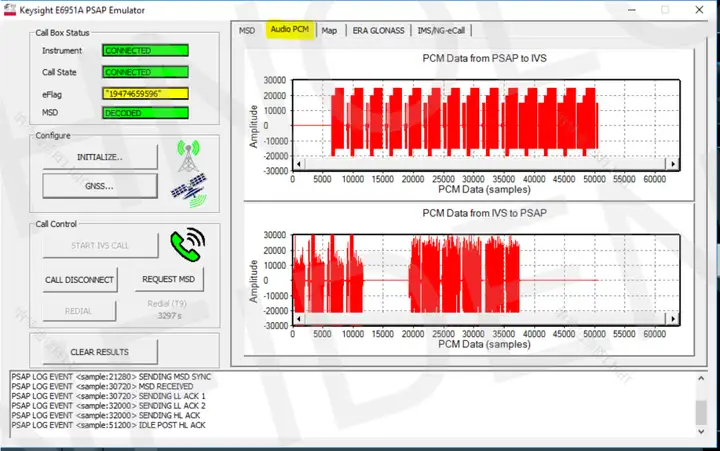Click the Keysight app icon in title bar

[10, 10]
